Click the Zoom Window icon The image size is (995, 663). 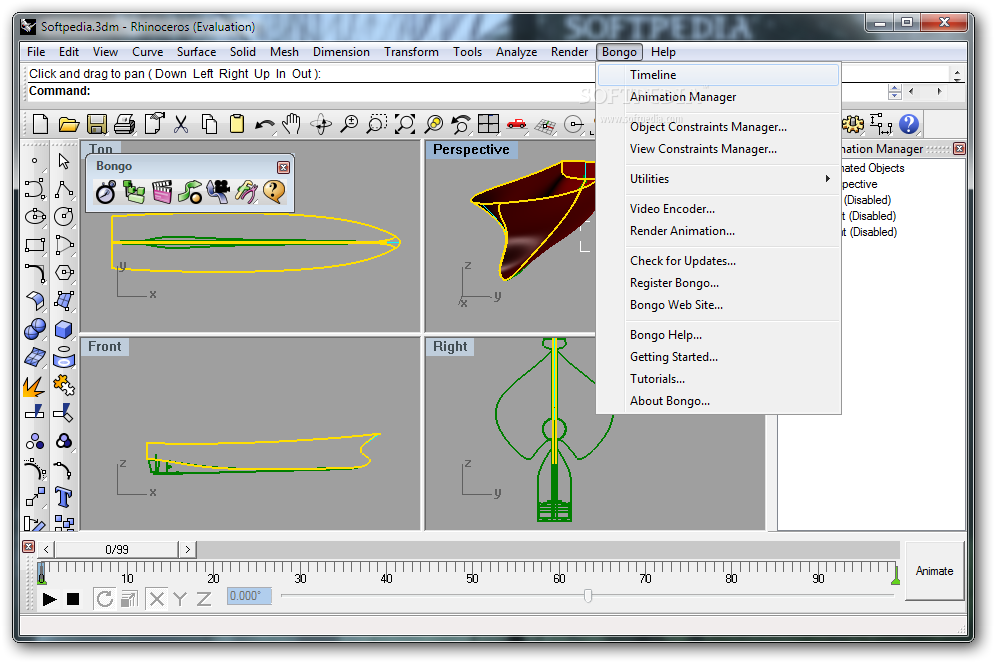click(376, 124)
